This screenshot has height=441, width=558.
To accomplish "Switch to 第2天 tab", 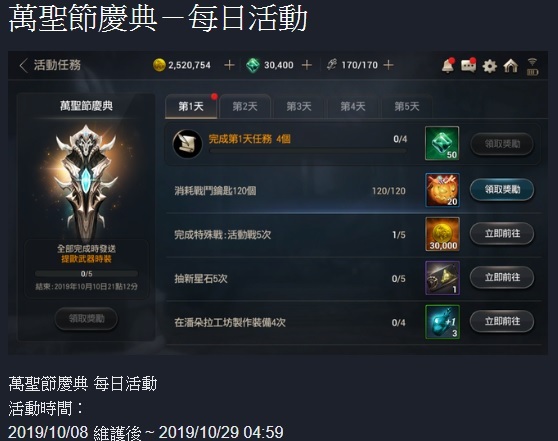I will pyautogui.click(x=245, y=106).
